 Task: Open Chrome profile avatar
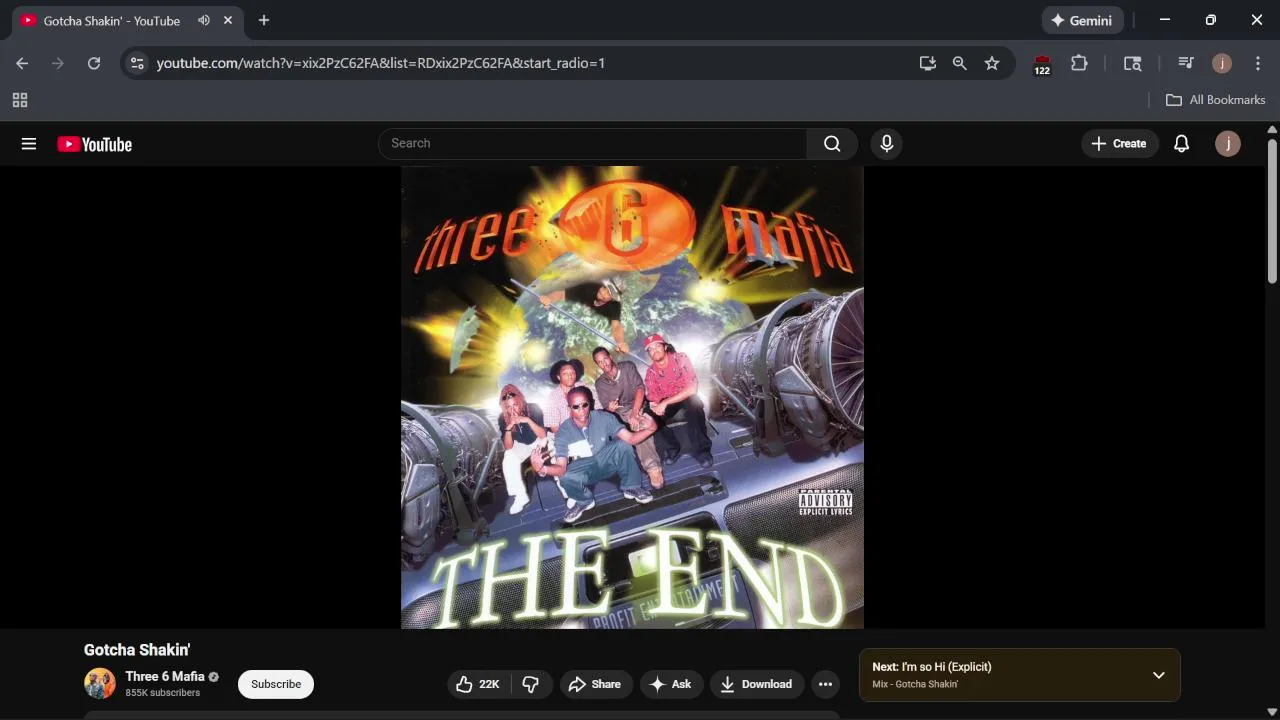click(1222, 63)
